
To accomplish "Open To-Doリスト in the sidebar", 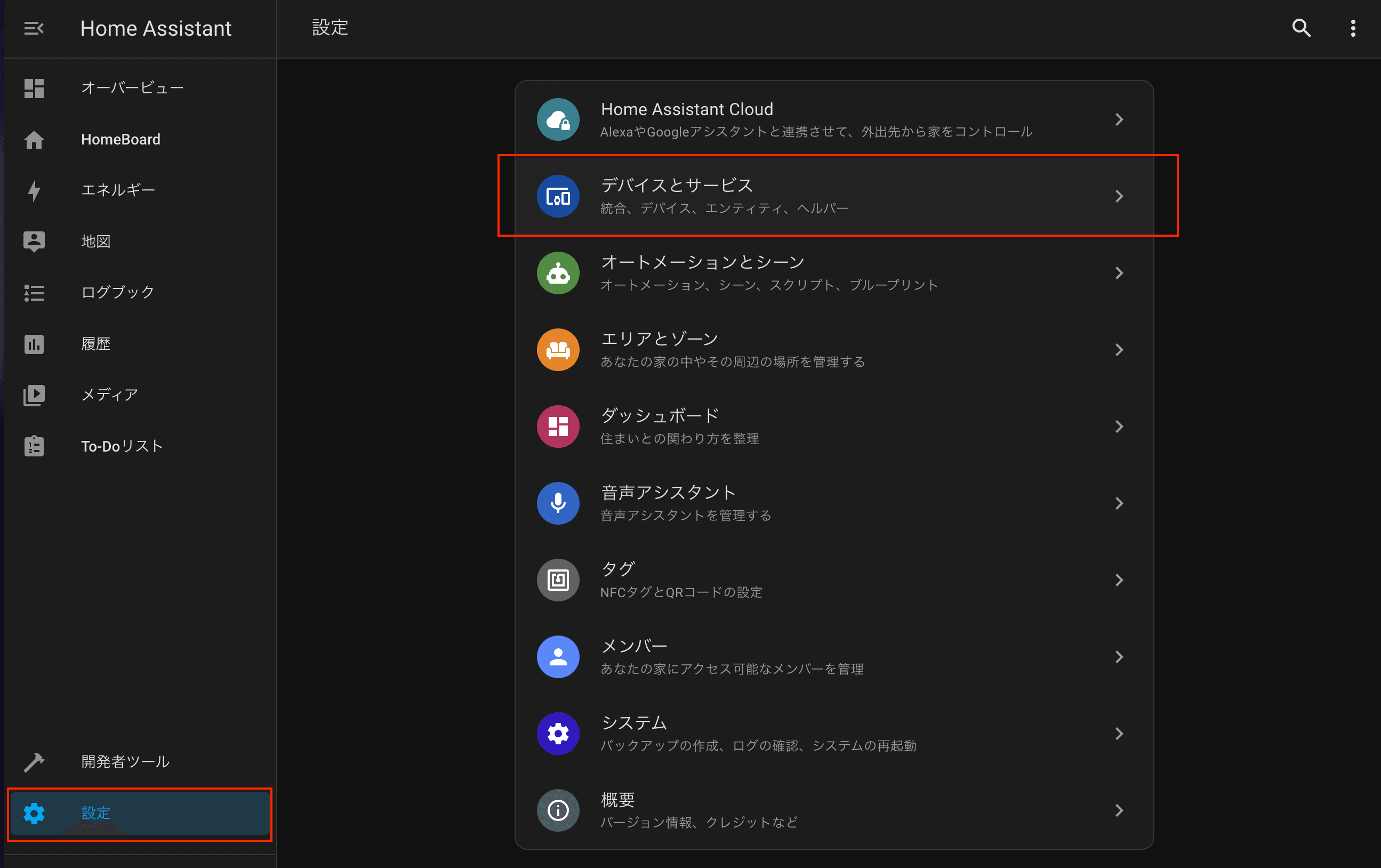I will point(122,446).
